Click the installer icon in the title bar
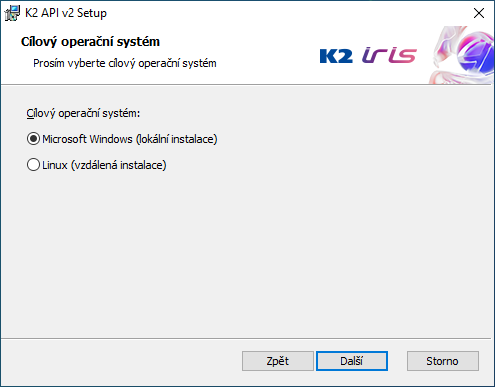 pos(12,13)
